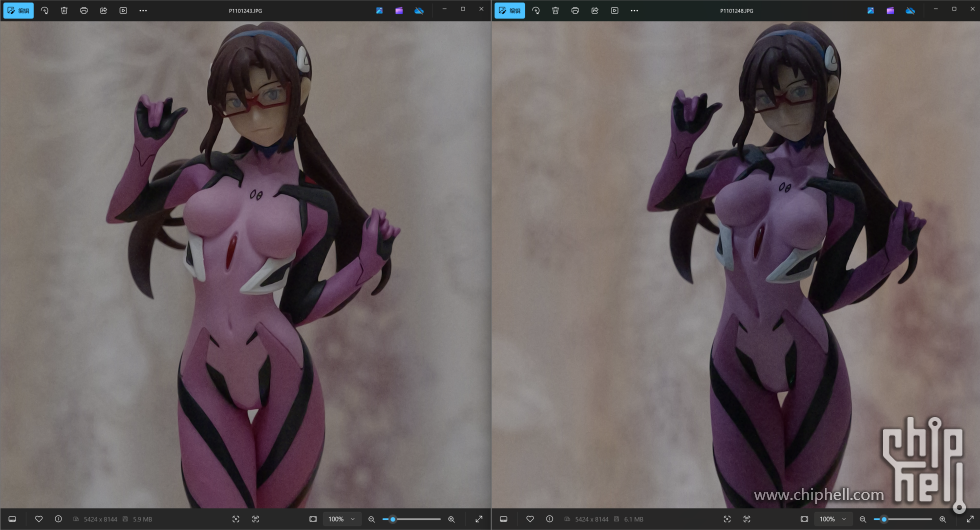Screen dimensions: 980x530
Task: Open the Clipchamp icon in the P1101248.JPG window
Action: point(890,11)
